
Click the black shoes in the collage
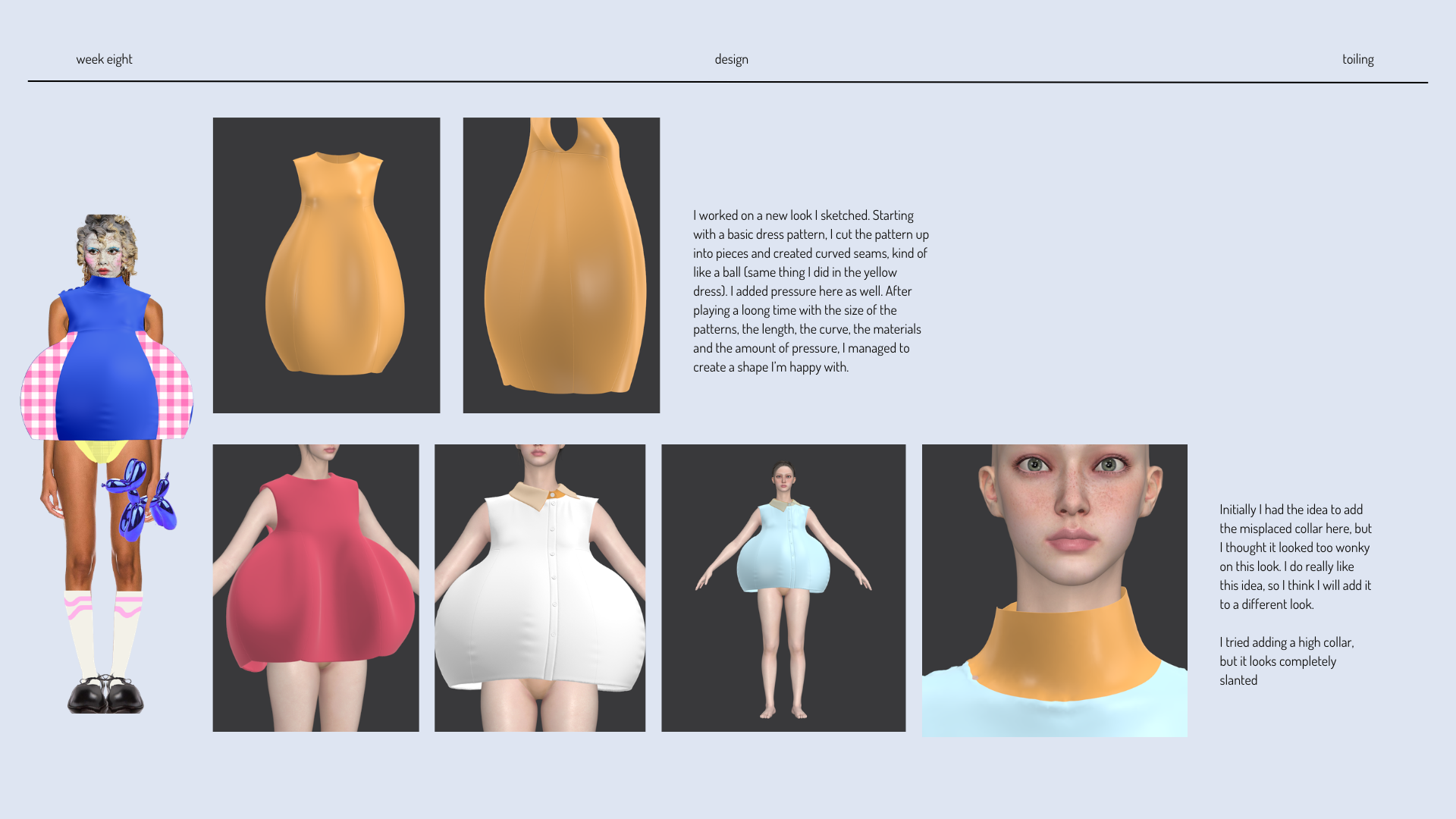tap(105, 694)
